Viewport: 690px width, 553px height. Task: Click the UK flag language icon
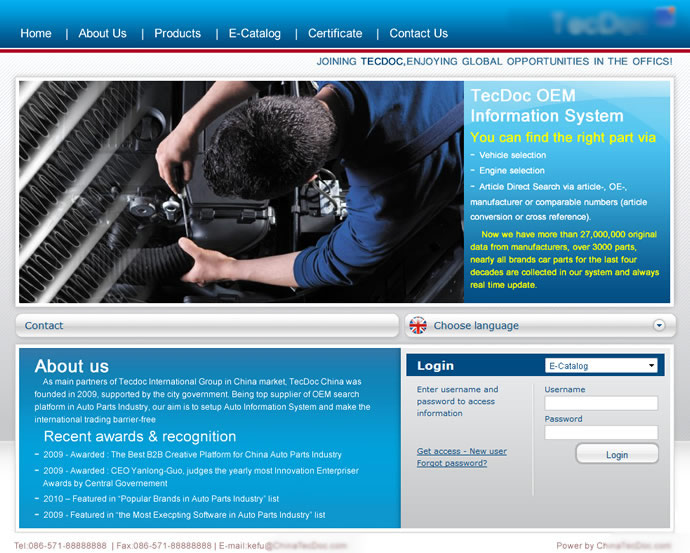pyautogui.click(x=418, y=326)
